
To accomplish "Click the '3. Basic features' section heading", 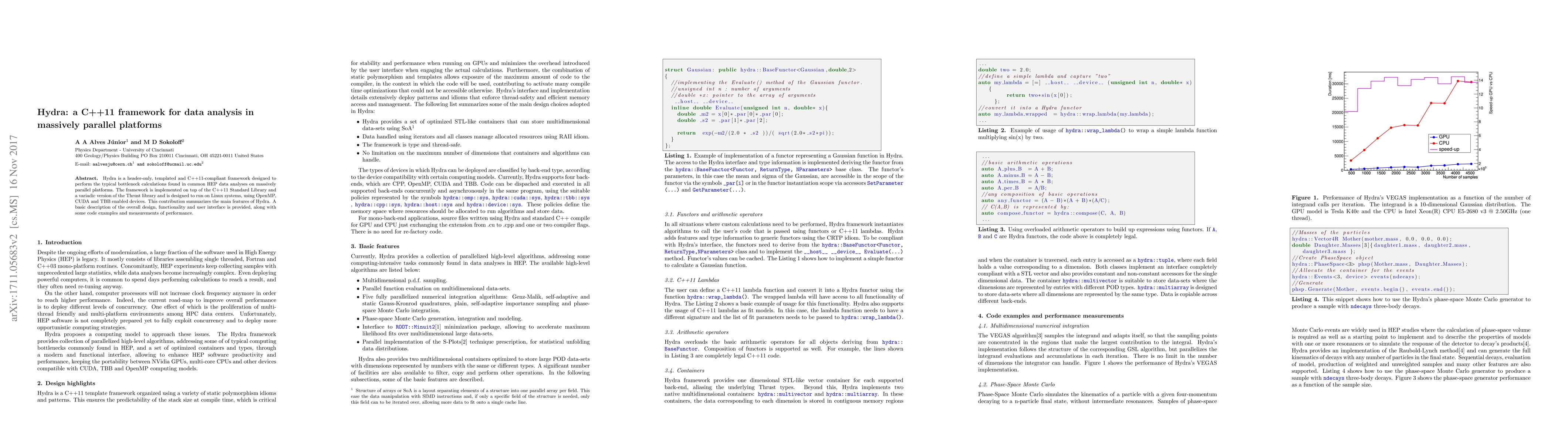I will (375, 246).
